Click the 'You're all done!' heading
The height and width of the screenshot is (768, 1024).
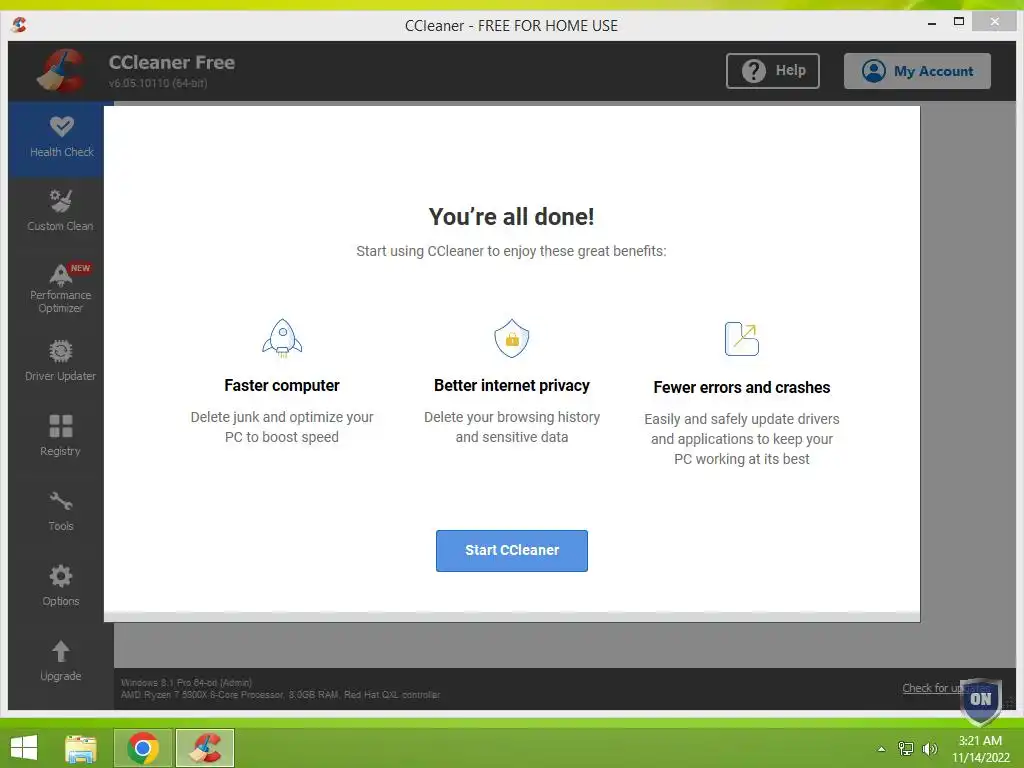pos(511,216)
